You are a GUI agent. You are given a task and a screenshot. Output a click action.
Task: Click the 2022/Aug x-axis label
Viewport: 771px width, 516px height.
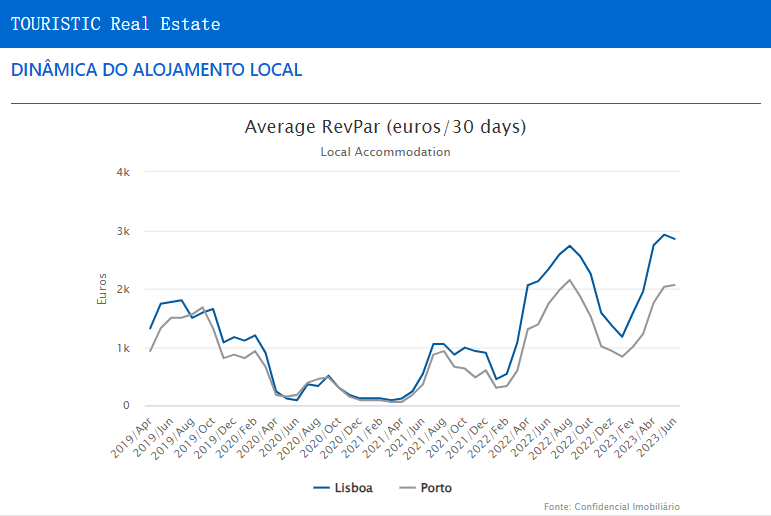551,438
